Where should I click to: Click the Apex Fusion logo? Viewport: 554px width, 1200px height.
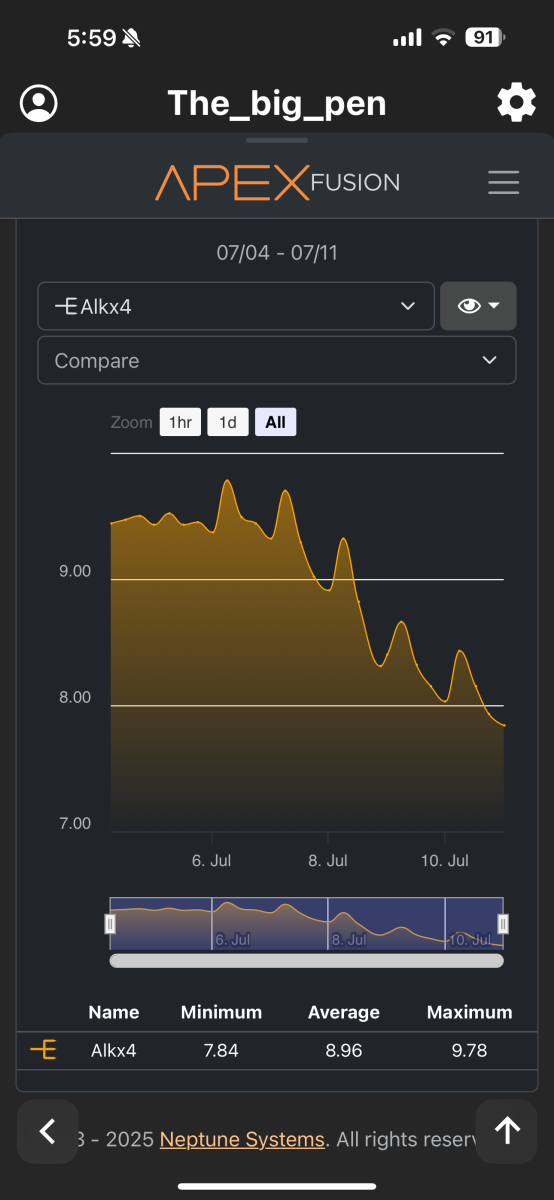(277, 182)
